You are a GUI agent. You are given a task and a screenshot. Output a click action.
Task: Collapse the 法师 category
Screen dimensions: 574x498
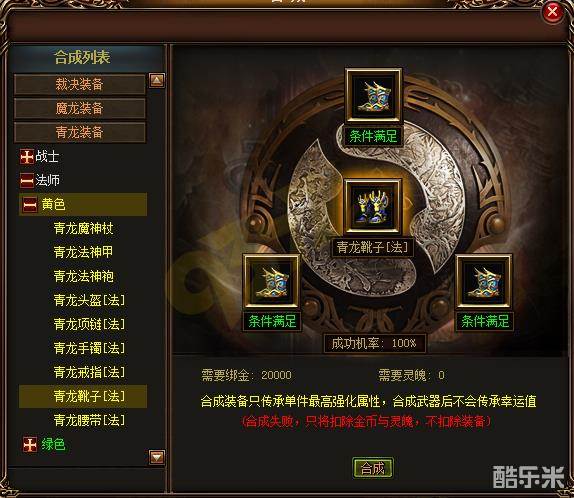pyautogui.click(x=27, y=181)
